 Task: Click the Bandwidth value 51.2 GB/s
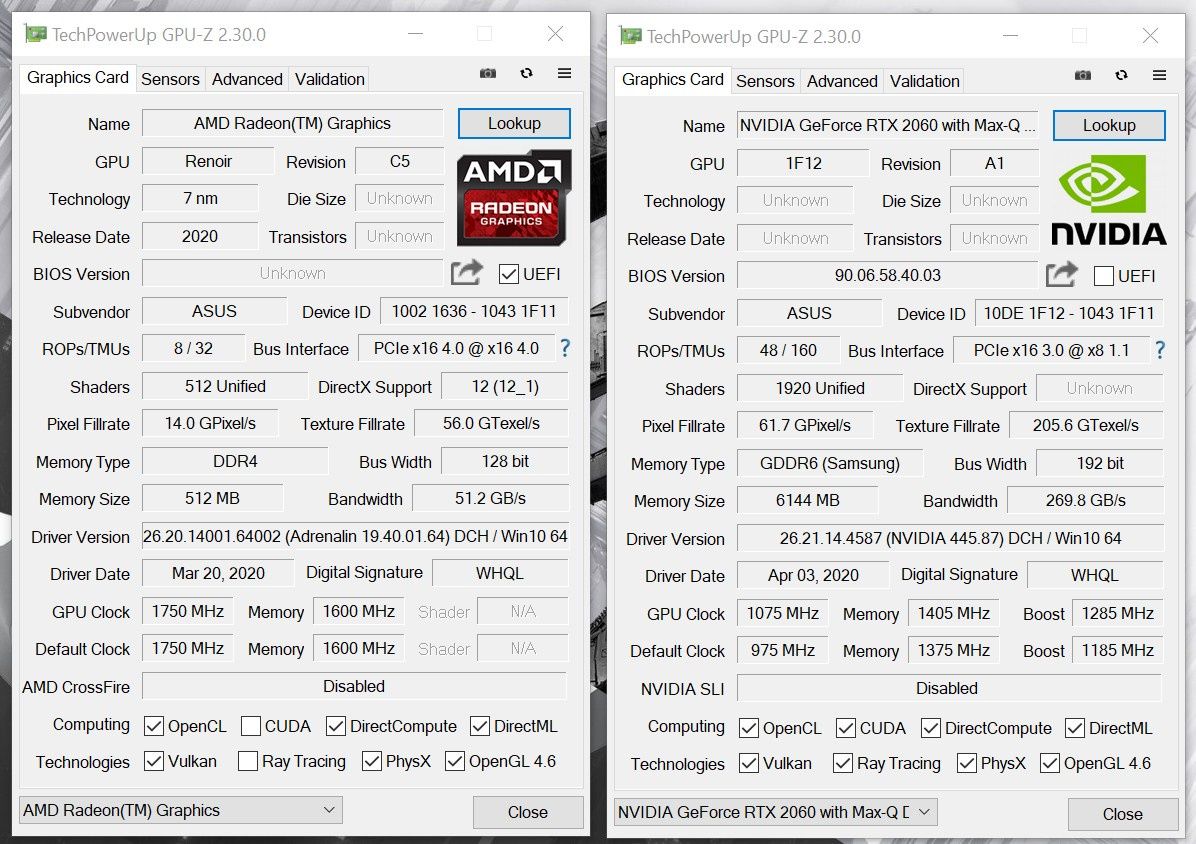(490, 498)
